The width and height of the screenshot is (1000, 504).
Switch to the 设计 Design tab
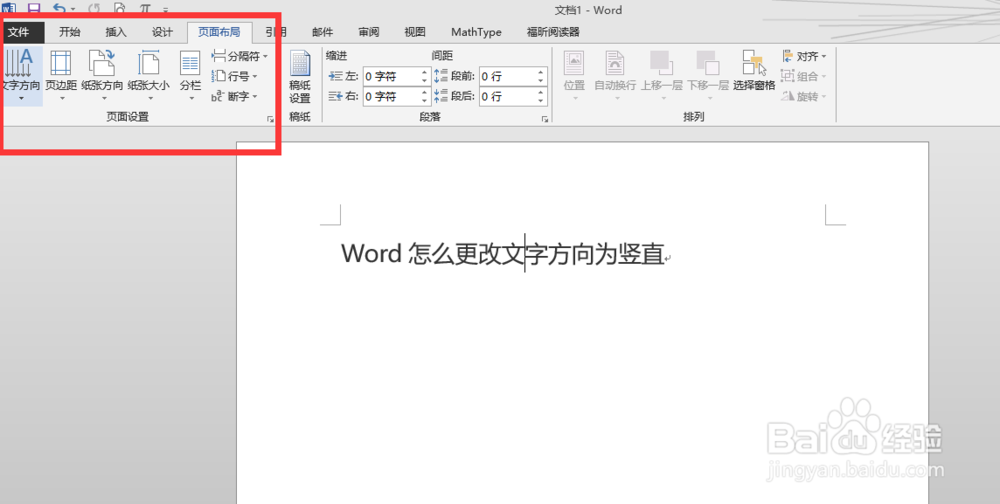[162, 32]
